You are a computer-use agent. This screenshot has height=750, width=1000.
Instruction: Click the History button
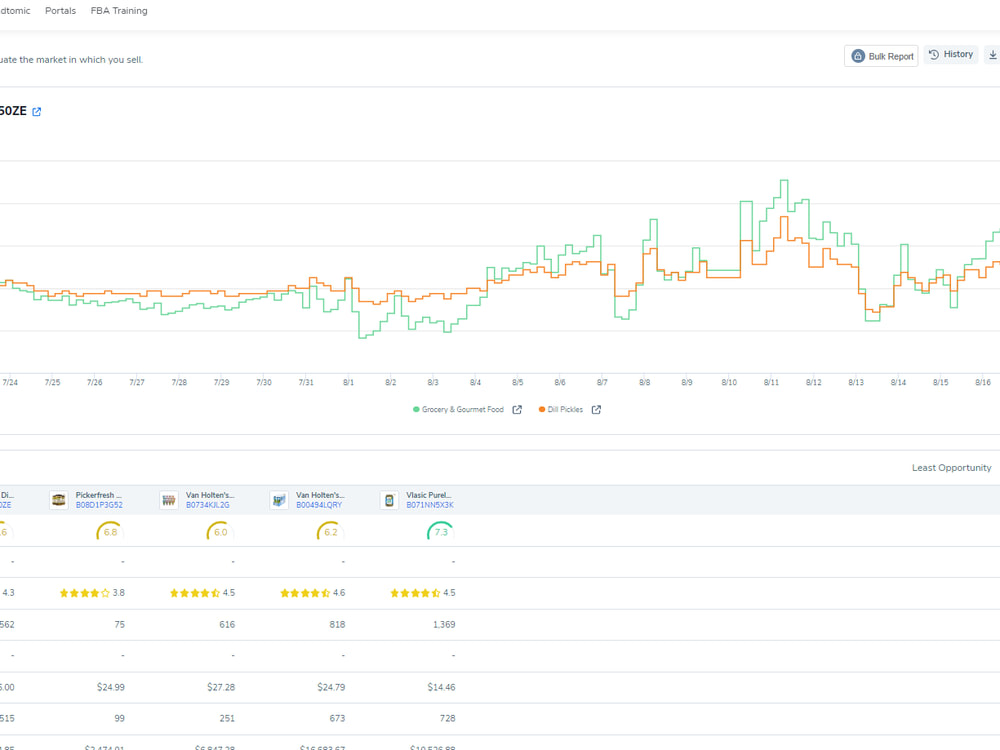(x=951, y=54)
